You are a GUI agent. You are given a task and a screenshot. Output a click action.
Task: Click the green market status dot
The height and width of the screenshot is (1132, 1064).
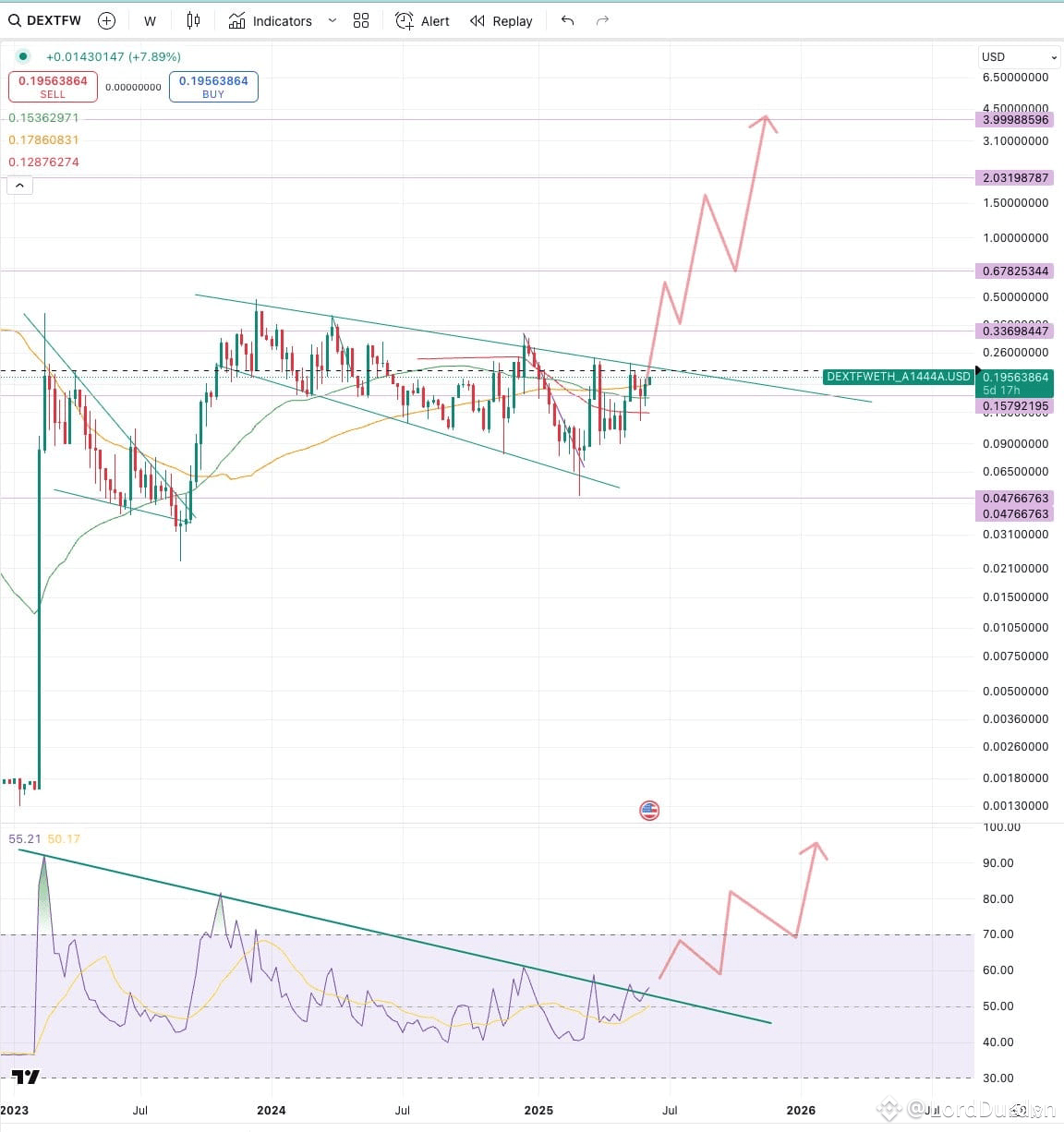pyautogui.click(x=23, y=56)
